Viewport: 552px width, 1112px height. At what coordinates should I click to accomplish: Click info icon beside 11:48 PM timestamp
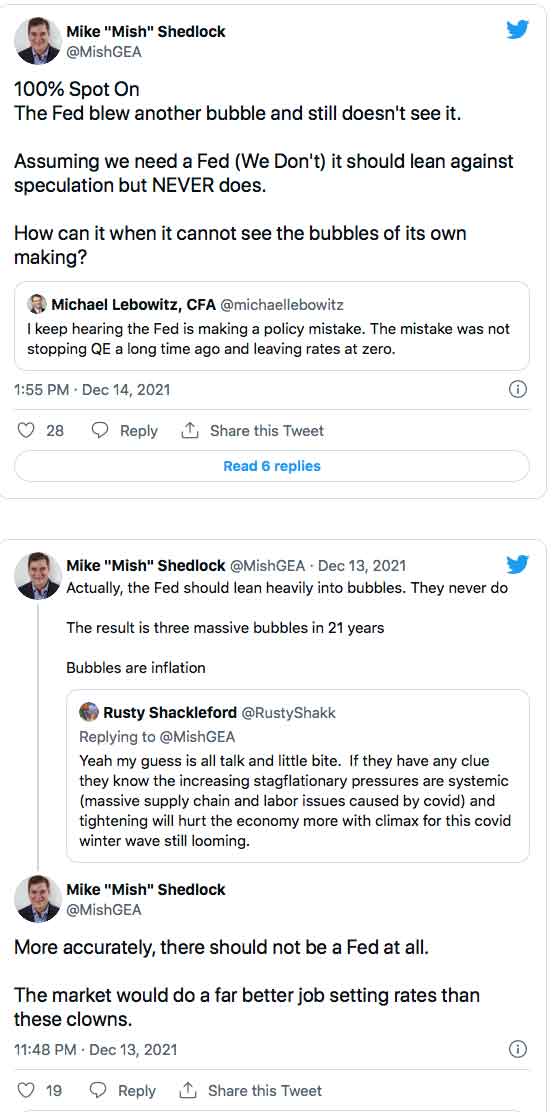(x=519, y=1049)
